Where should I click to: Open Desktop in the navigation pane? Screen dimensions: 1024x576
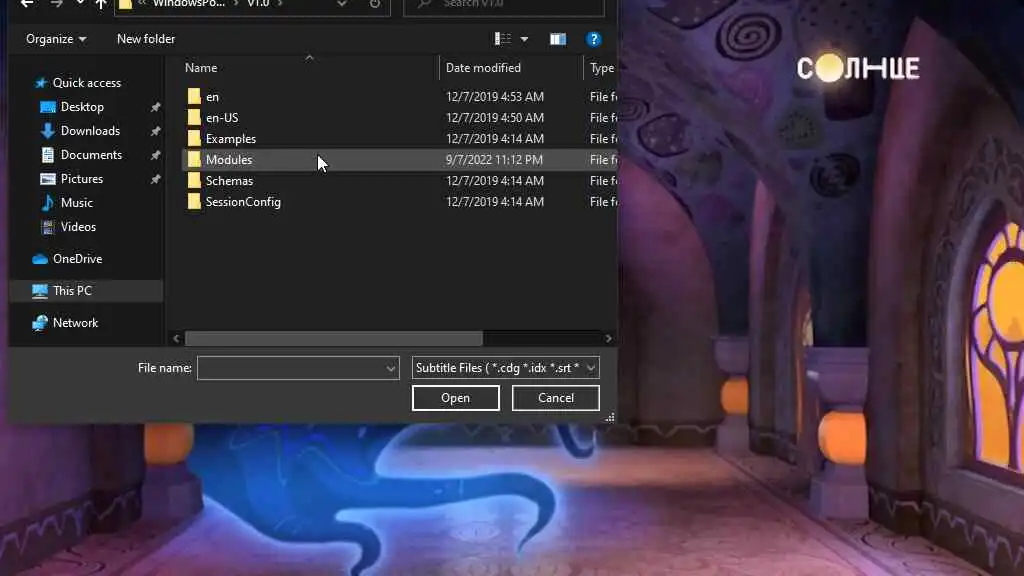click(x=82, y=107)
